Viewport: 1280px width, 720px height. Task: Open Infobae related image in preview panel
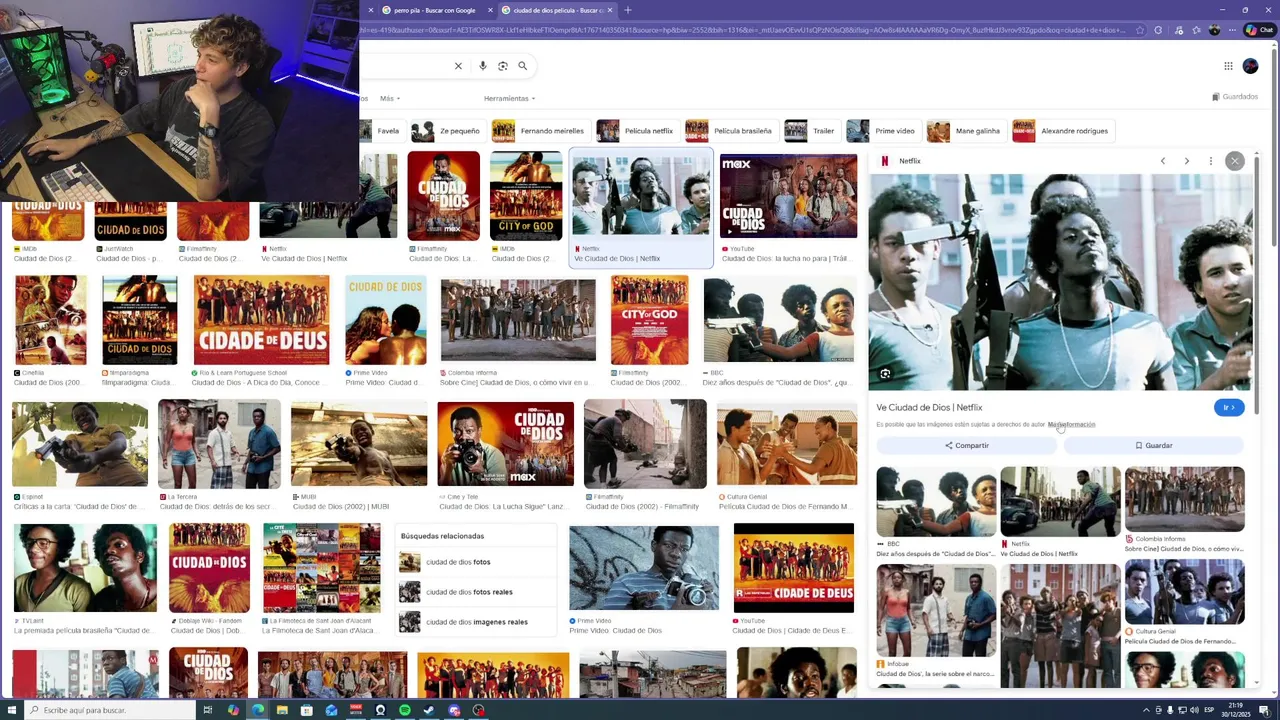tap(936, 610)
